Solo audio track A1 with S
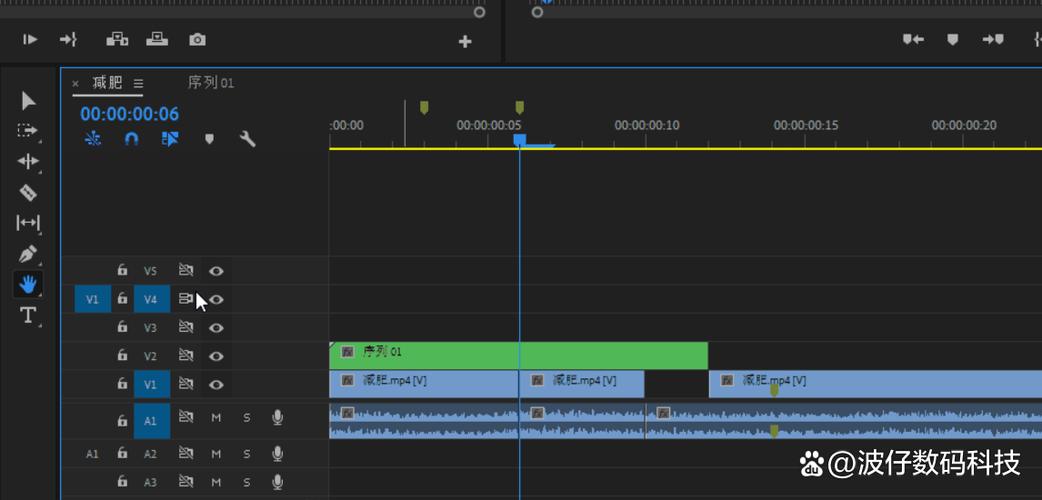 click(247, 418)
